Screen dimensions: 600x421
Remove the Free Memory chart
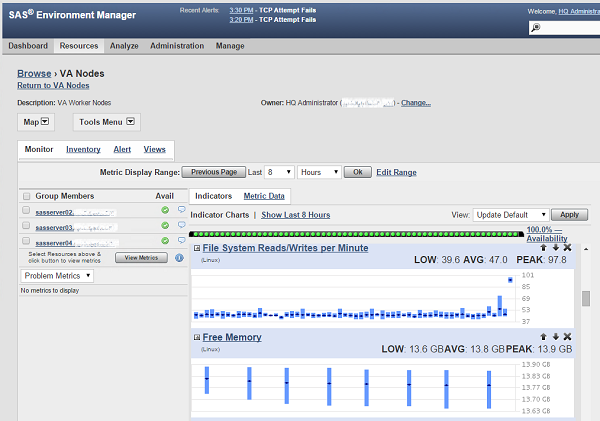pyautogui.click(x=567, y=337)
